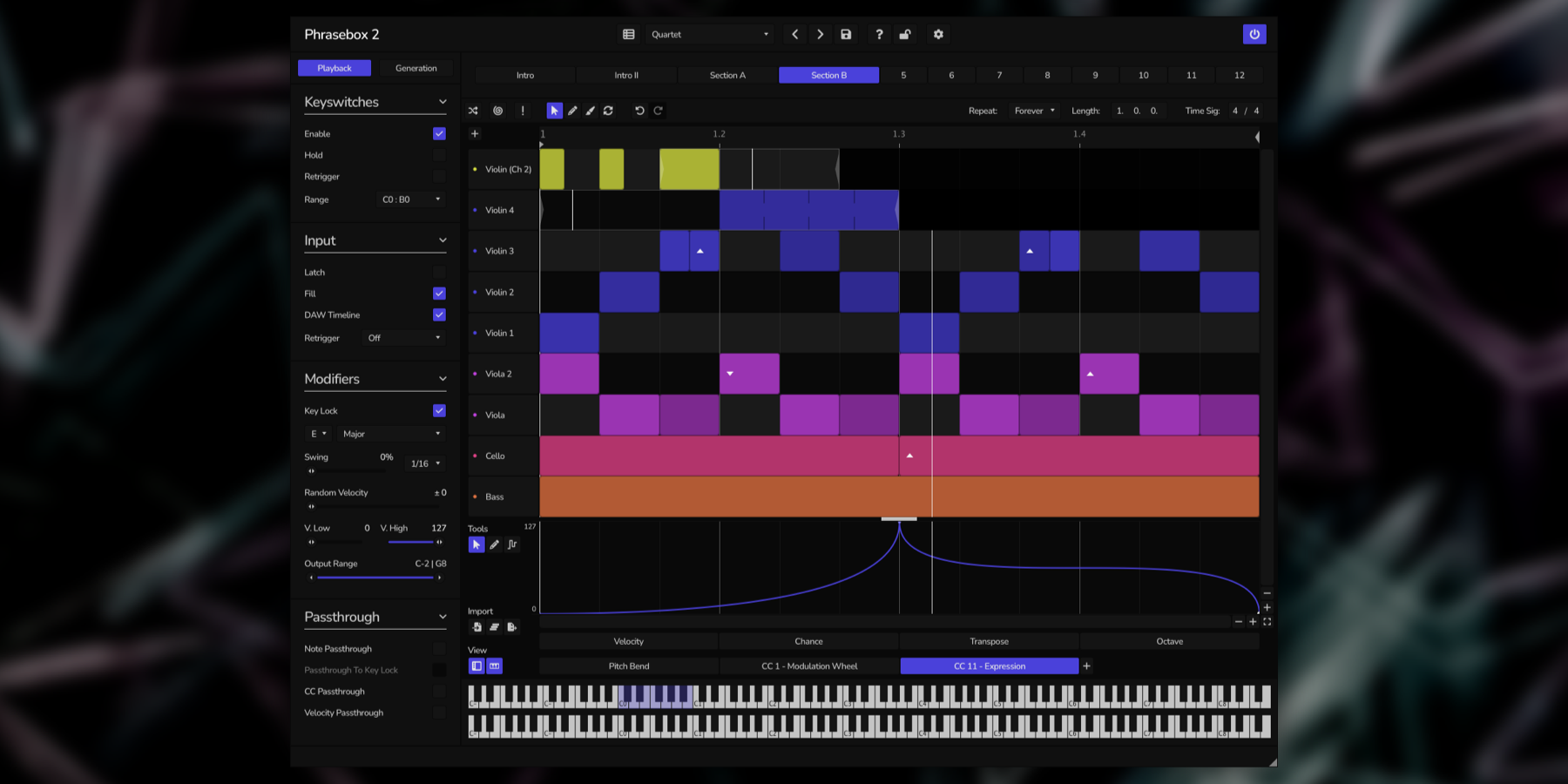Viewport: 1568px width, 784px height.
Task: Open the Repeat Forever dropdown
Action: (1034, 111)
